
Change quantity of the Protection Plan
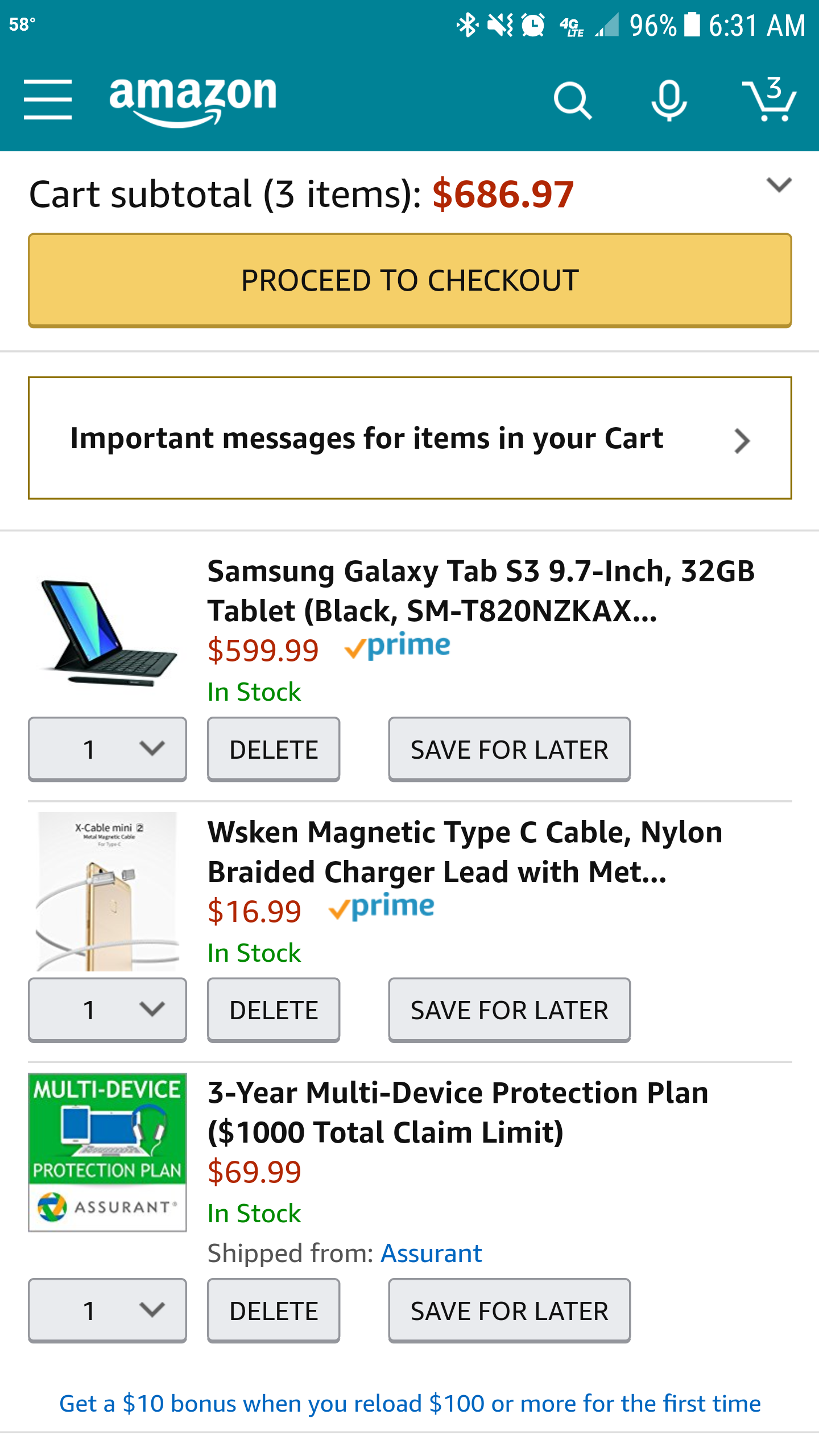click(x=107, y=1310)
